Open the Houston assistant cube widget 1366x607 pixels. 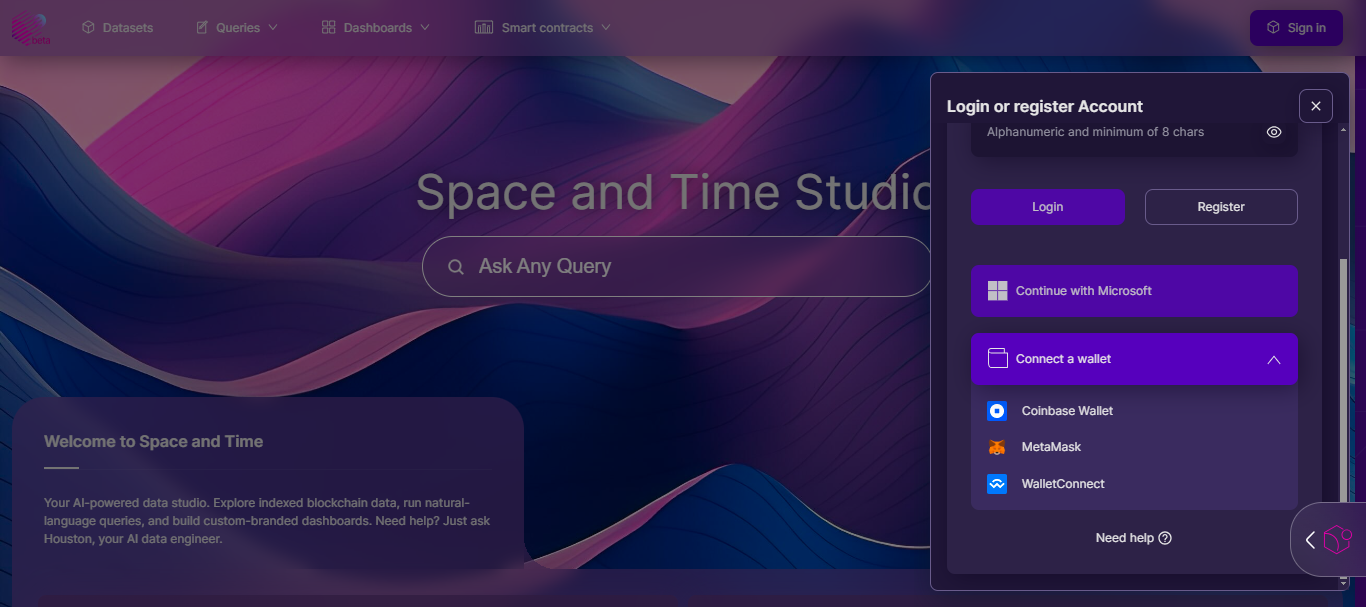pyautogui.click(x=1336, y=540)
